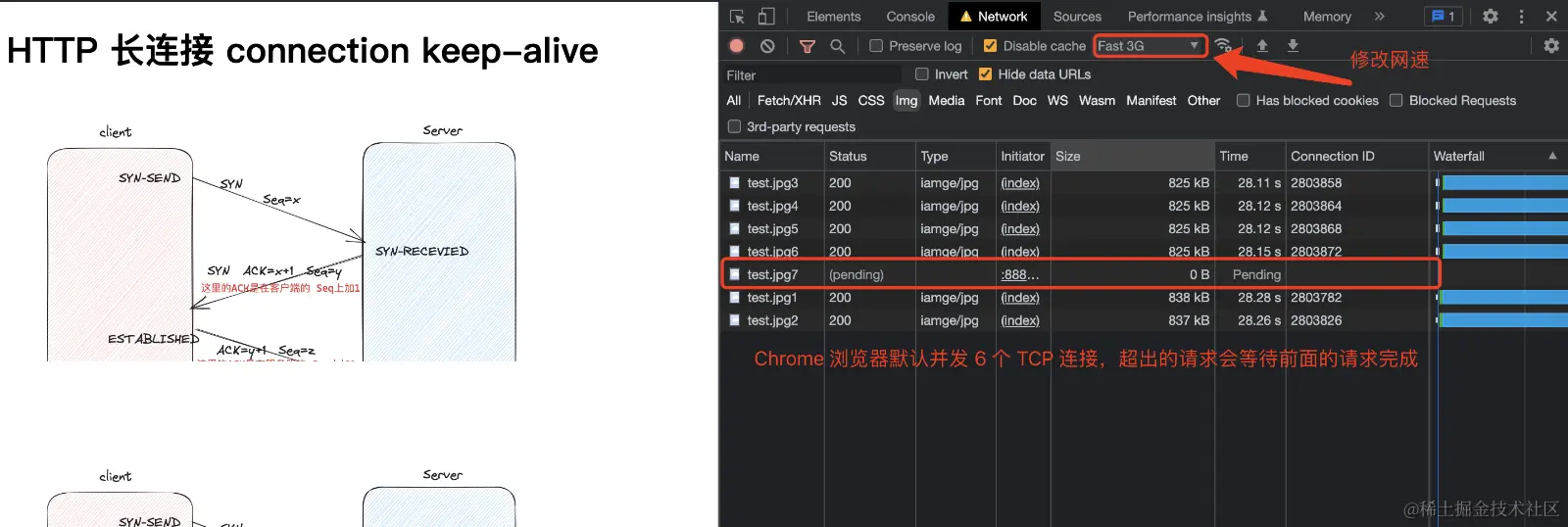Click the waterfall bar for test.jpg2
The width and height of the screenshot is (1568, 527).
point(1503,320)
